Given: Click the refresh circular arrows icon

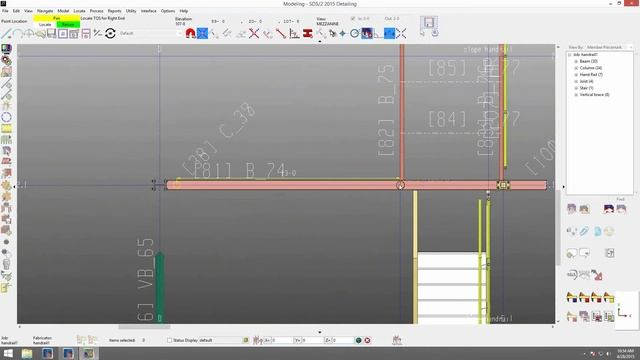Looking at the screenshot, I should (110, 33).
